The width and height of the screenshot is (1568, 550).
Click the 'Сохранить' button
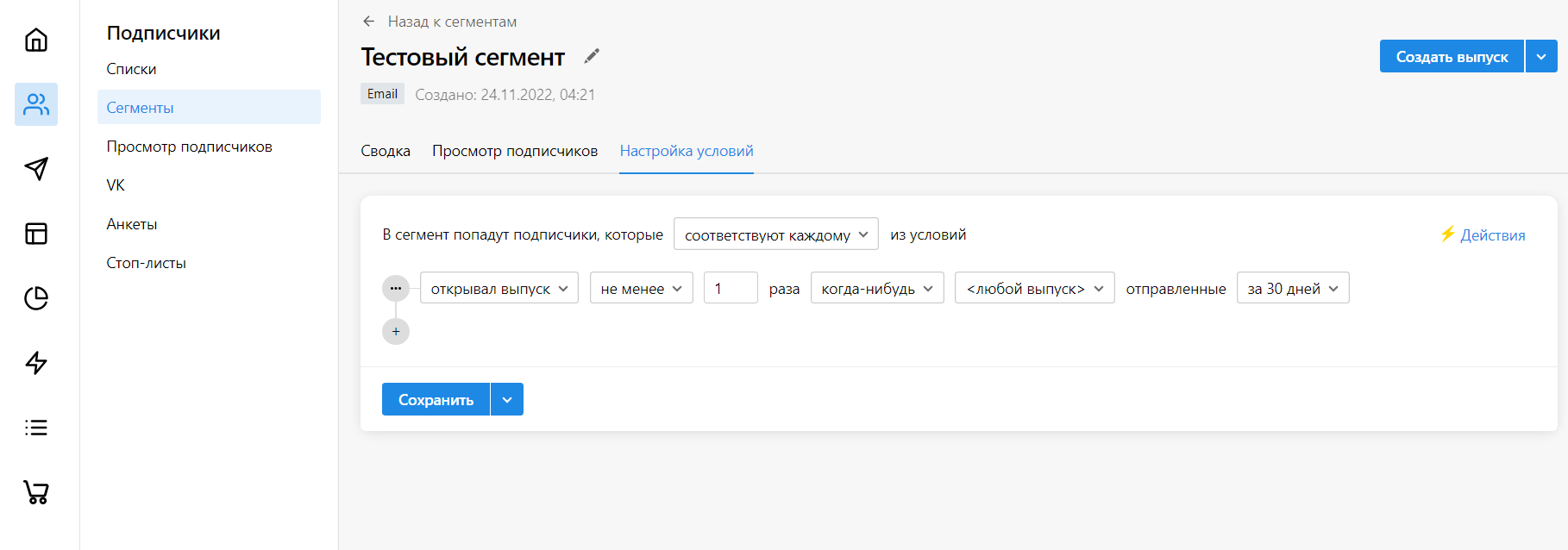click(436, 399)
